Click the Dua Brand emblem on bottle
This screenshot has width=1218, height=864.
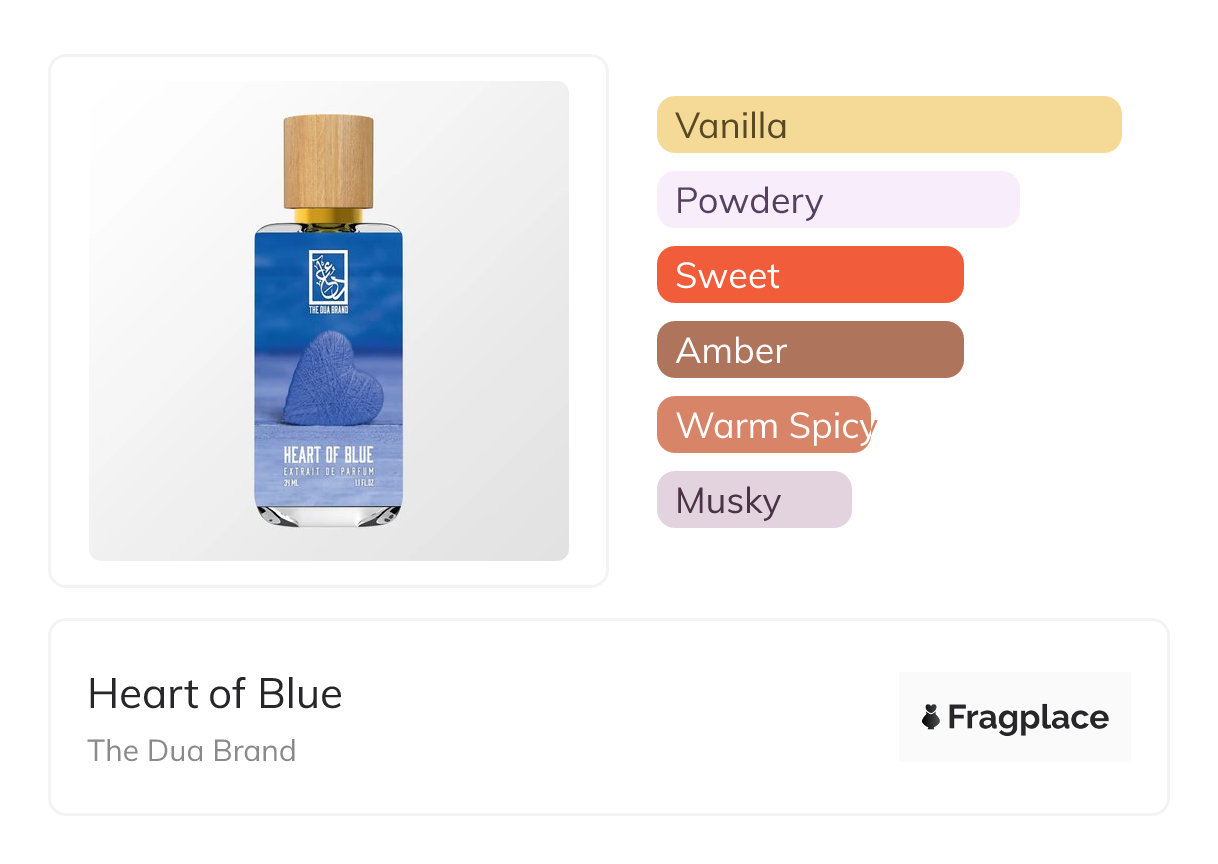(328, 277)
